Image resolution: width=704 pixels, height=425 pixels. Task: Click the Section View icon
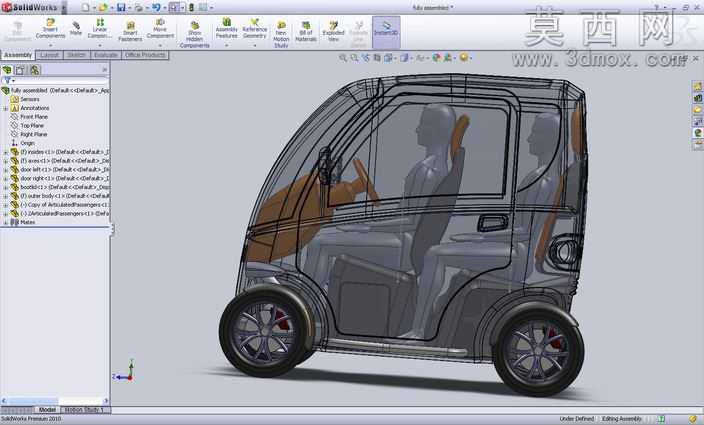tap(377, 58)
